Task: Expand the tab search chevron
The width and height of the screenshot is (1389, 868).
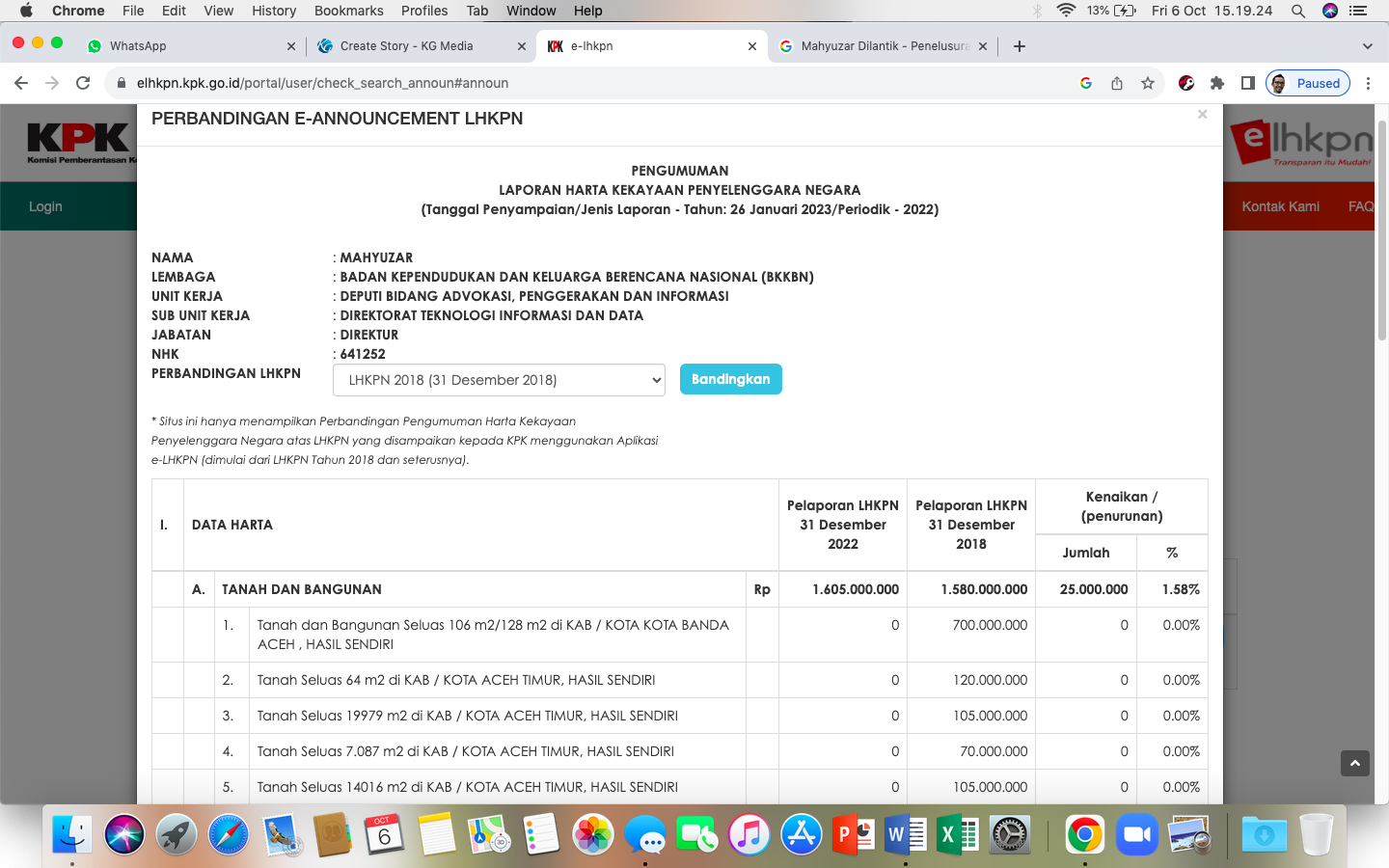Action: [1367, 46]
